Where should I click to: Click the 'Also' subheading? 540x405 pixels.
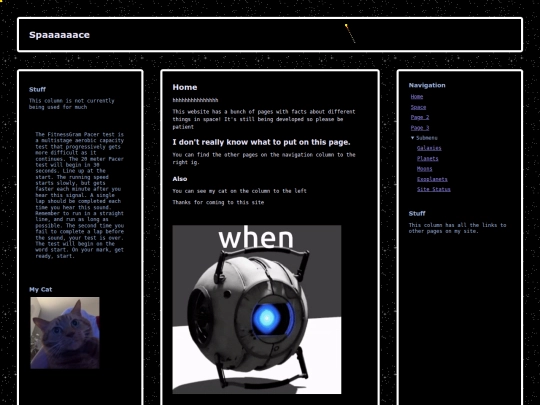(x=180, y=179)
